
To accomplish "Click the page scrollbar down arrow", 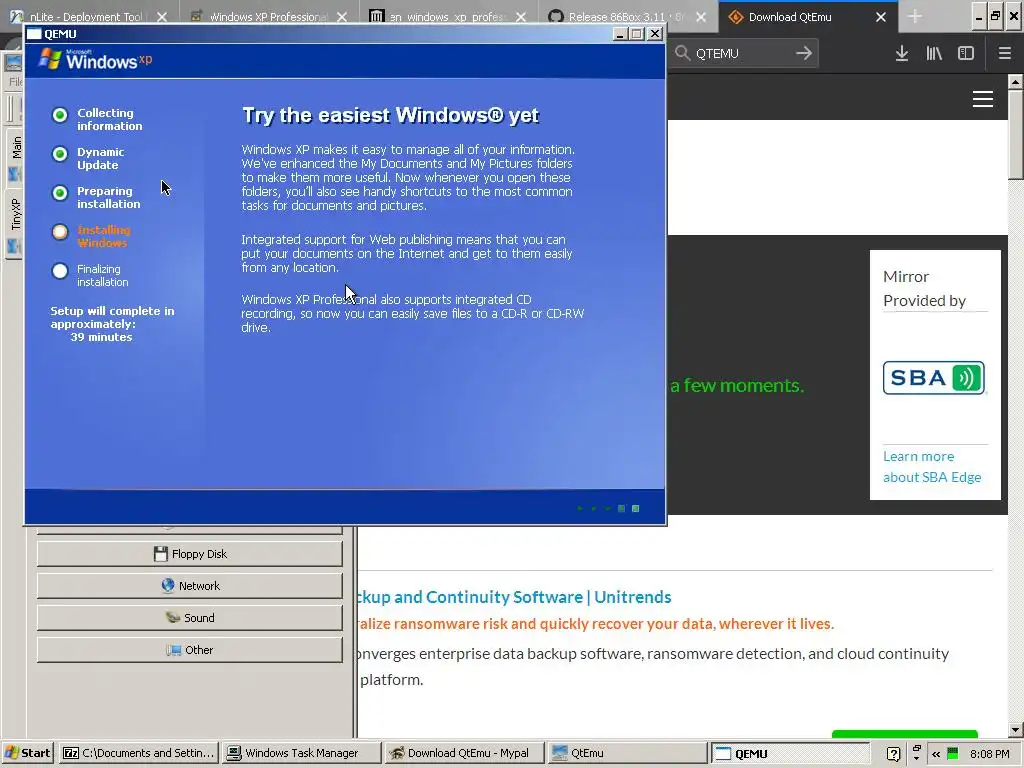I will point(1016,729).
